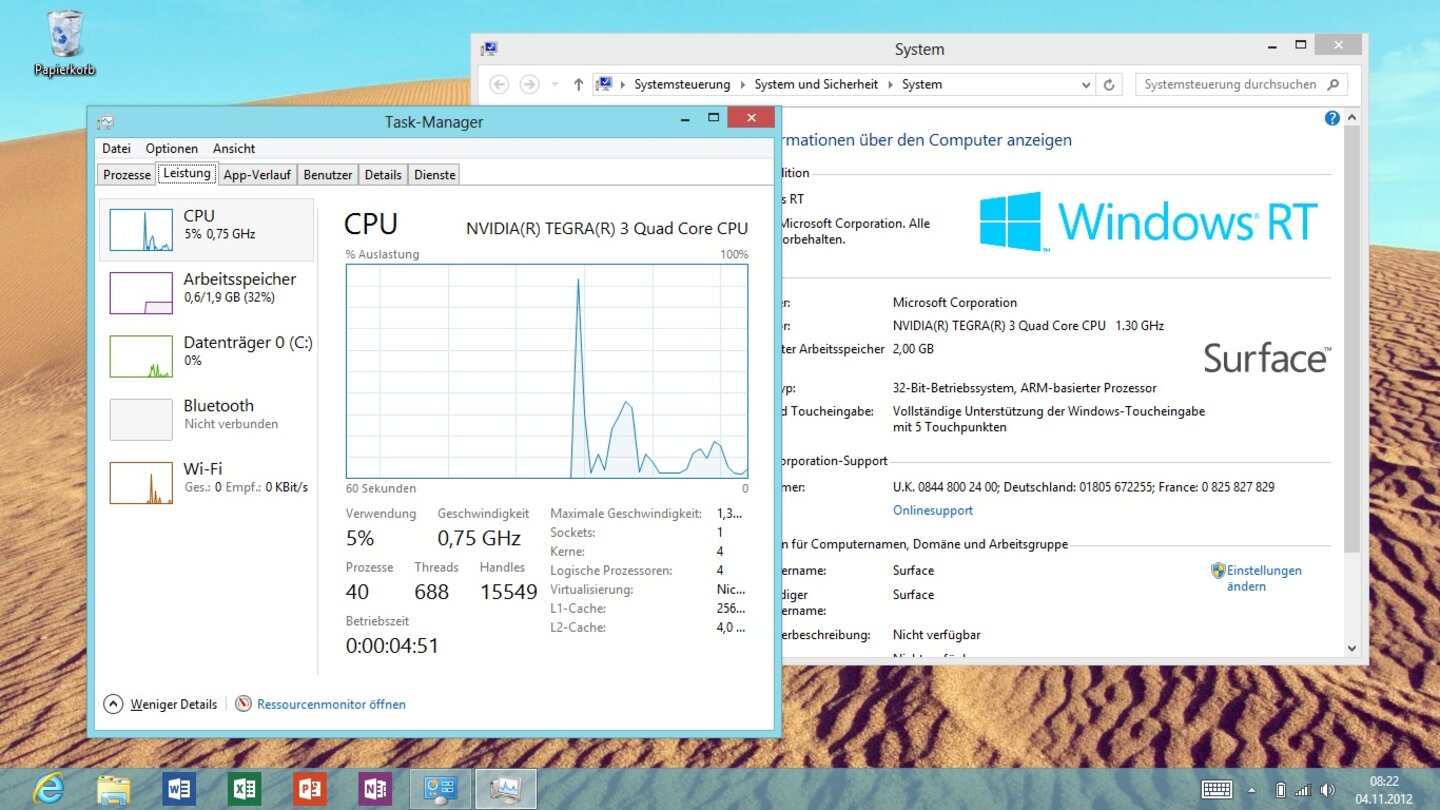
Task: Launch Word from the taskbar
Action: (179, 789)
